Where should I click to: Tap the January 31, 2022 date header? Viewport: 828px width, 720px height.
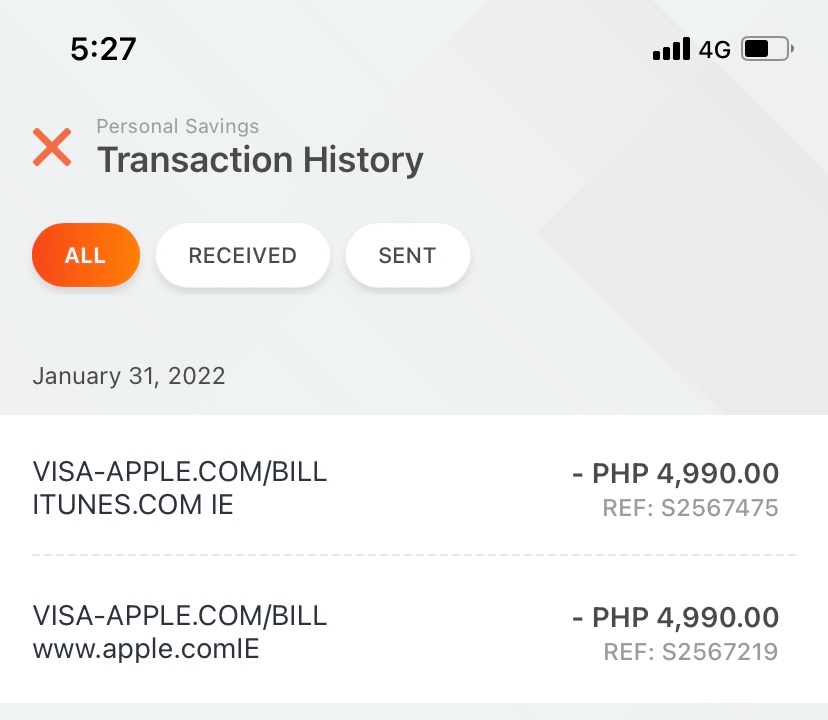129,376
